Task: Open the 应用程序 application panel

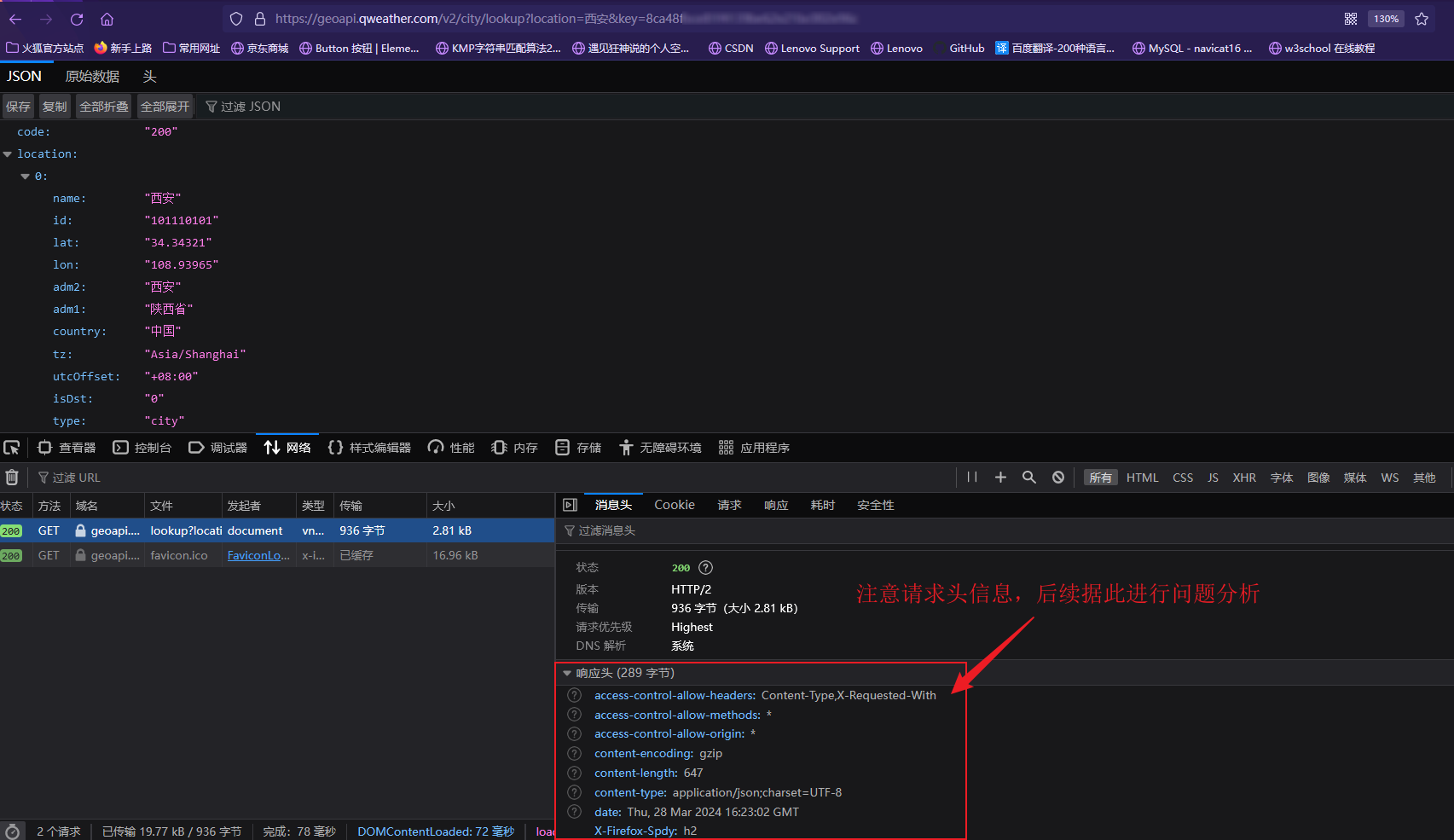Action: [754, 448]
